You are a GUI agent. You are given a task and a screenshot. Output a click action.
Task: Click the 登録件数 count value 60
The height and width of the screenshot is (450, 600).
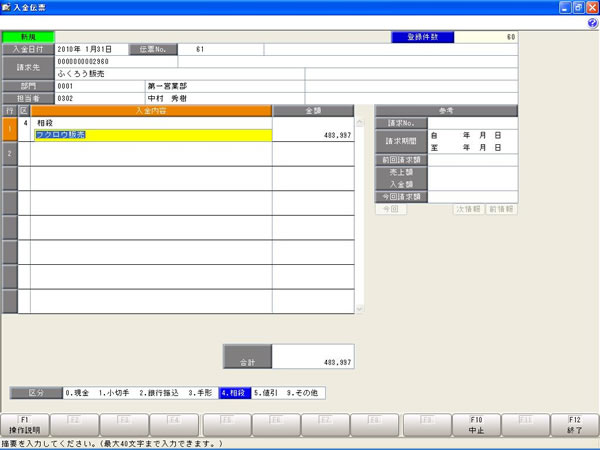click(486, 37)
